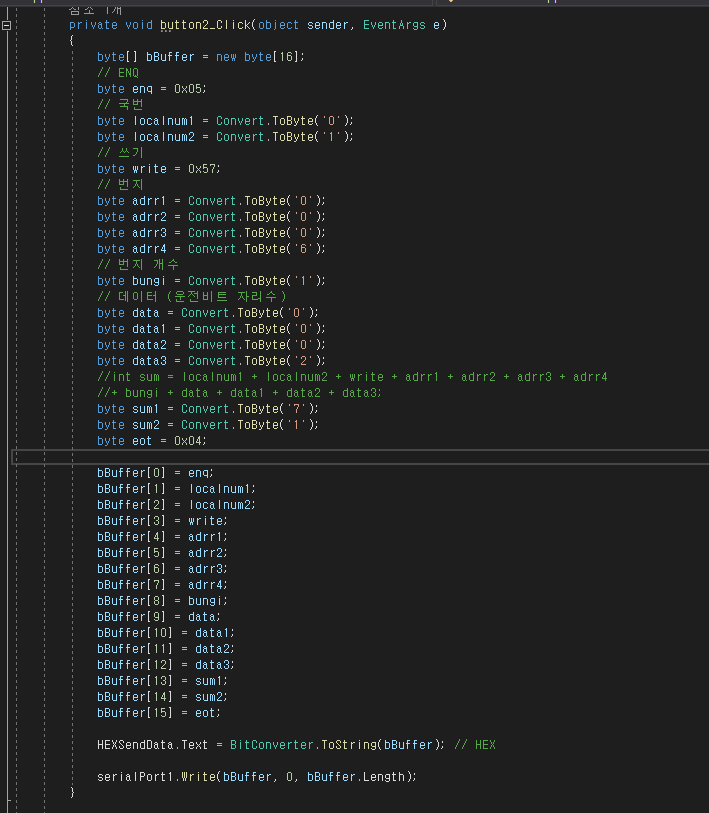
Task: Click the 'bBuffer[10] = data1;' line
Action: click(165, 634)
